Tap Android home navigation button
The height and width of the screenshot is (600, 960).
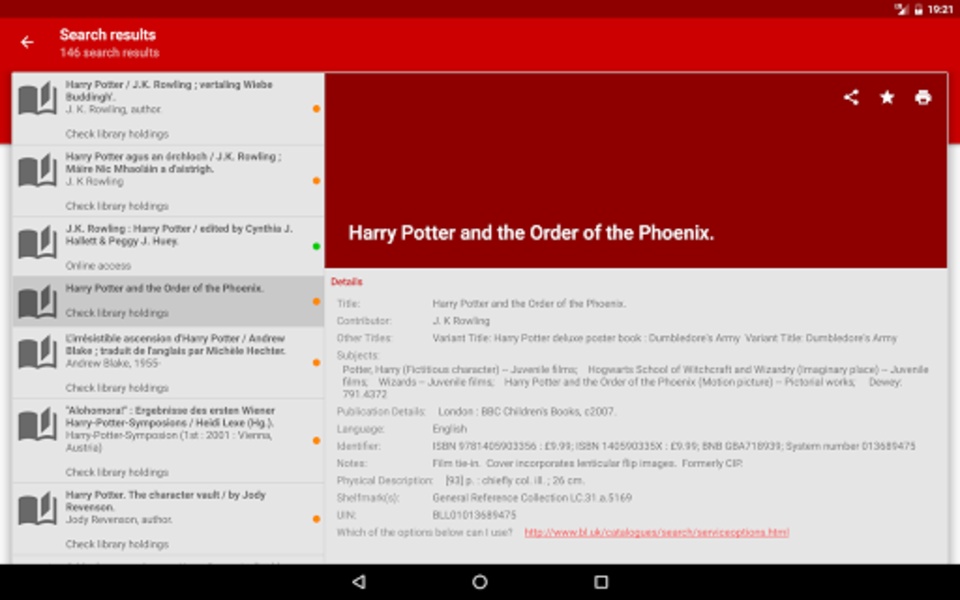[480, 582]
